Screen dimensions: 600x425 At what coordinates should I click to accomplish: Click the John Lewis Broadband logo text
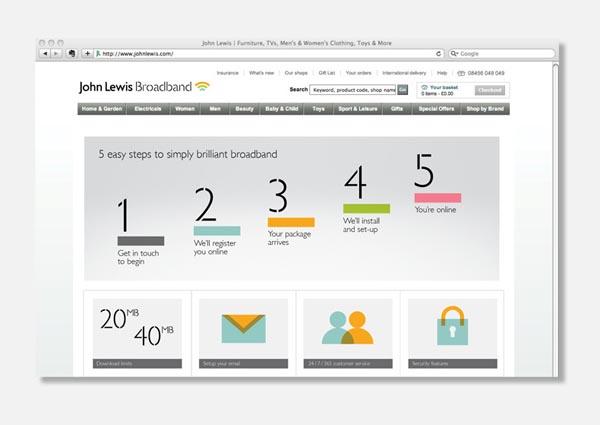(x=135, y=87)
